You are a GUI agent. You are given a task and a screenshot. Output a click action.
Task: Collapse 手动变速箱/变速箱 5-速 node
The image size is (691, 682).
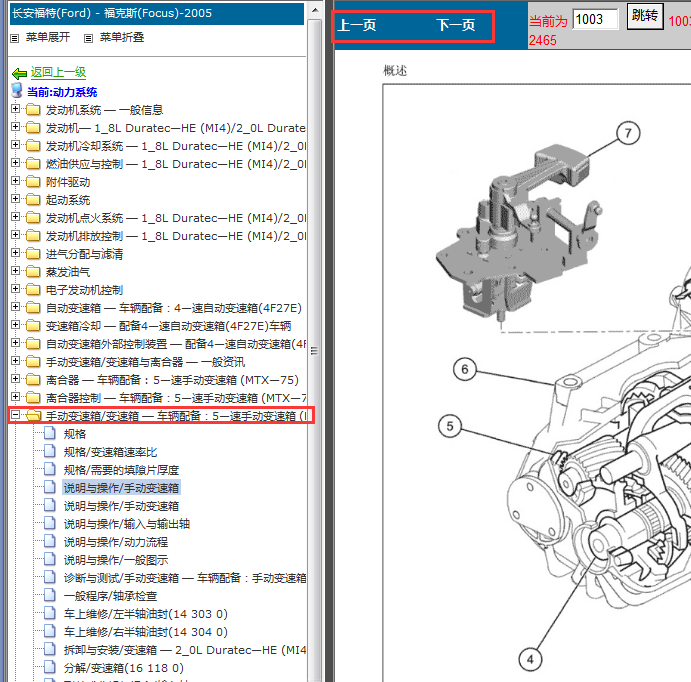(15, 415)
